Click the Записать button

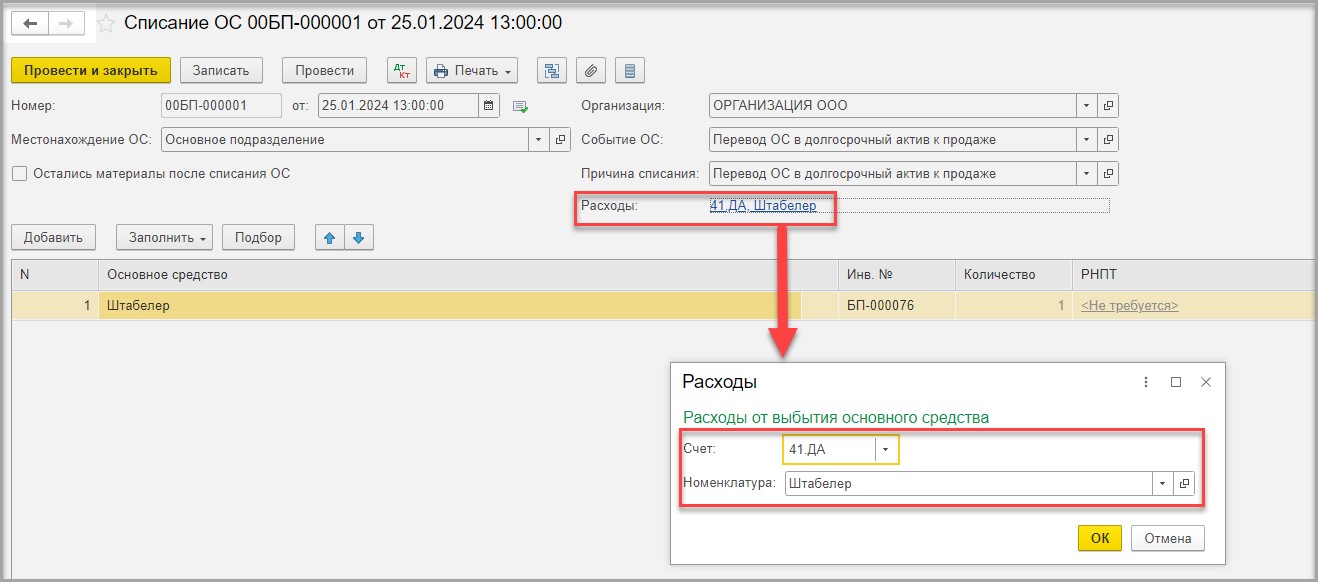(x=222, y=71)
